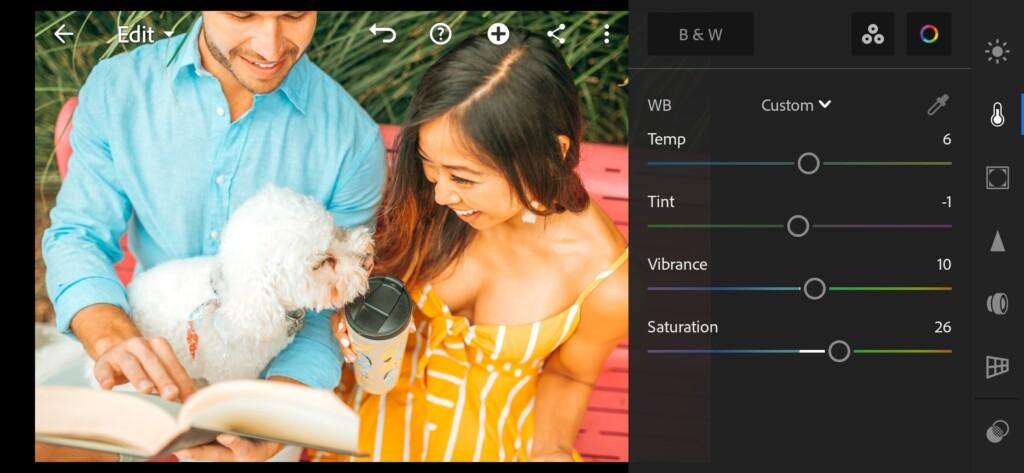Click the Tint value -1
Screen dimensions: 1024x473
pyautogui.click(x=946, y=202)
